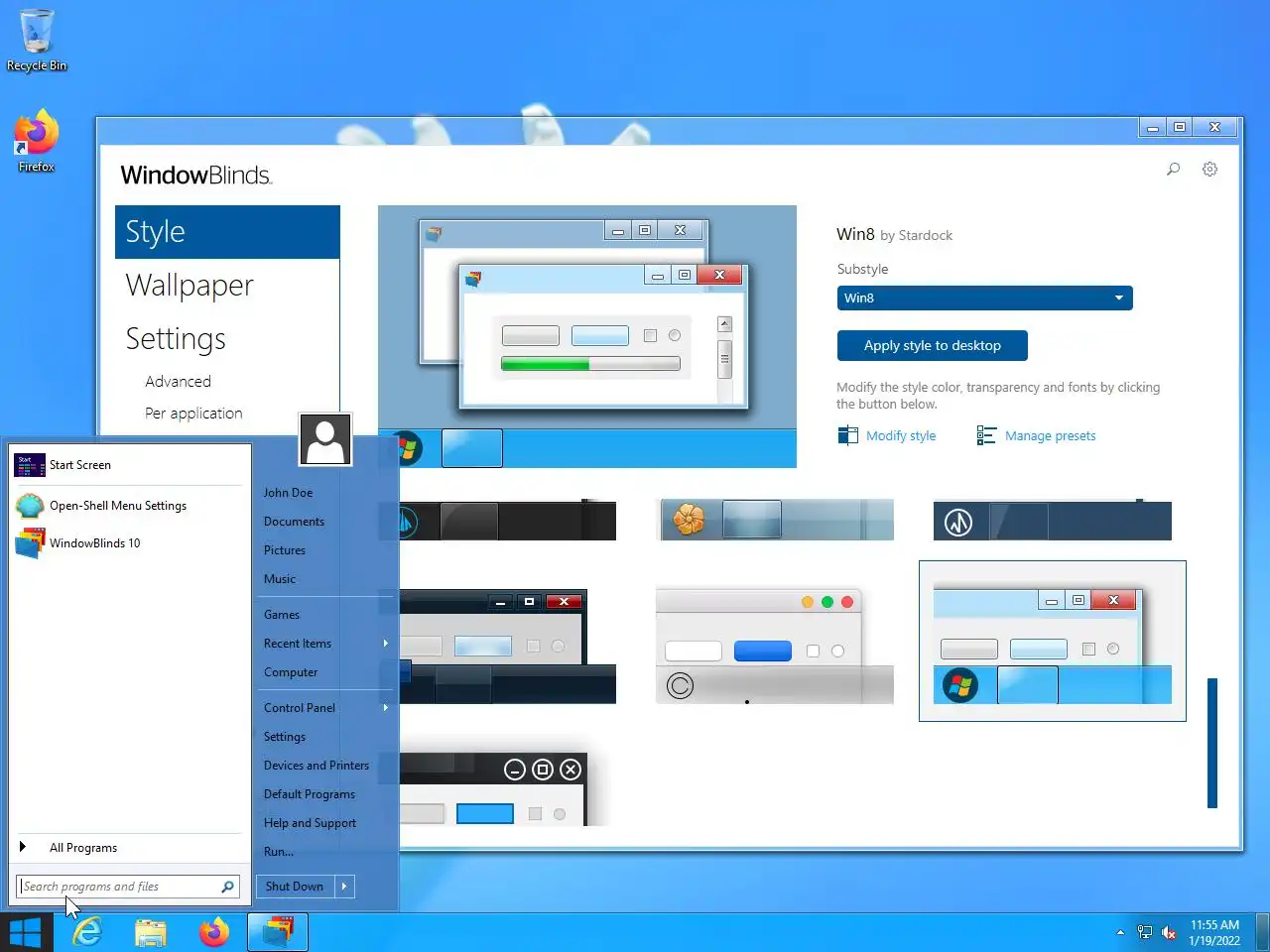The width and height of the screenshot is (1270, 952).
Task: Click the style list vertical scrollbar
Action: coord(1212,743)
